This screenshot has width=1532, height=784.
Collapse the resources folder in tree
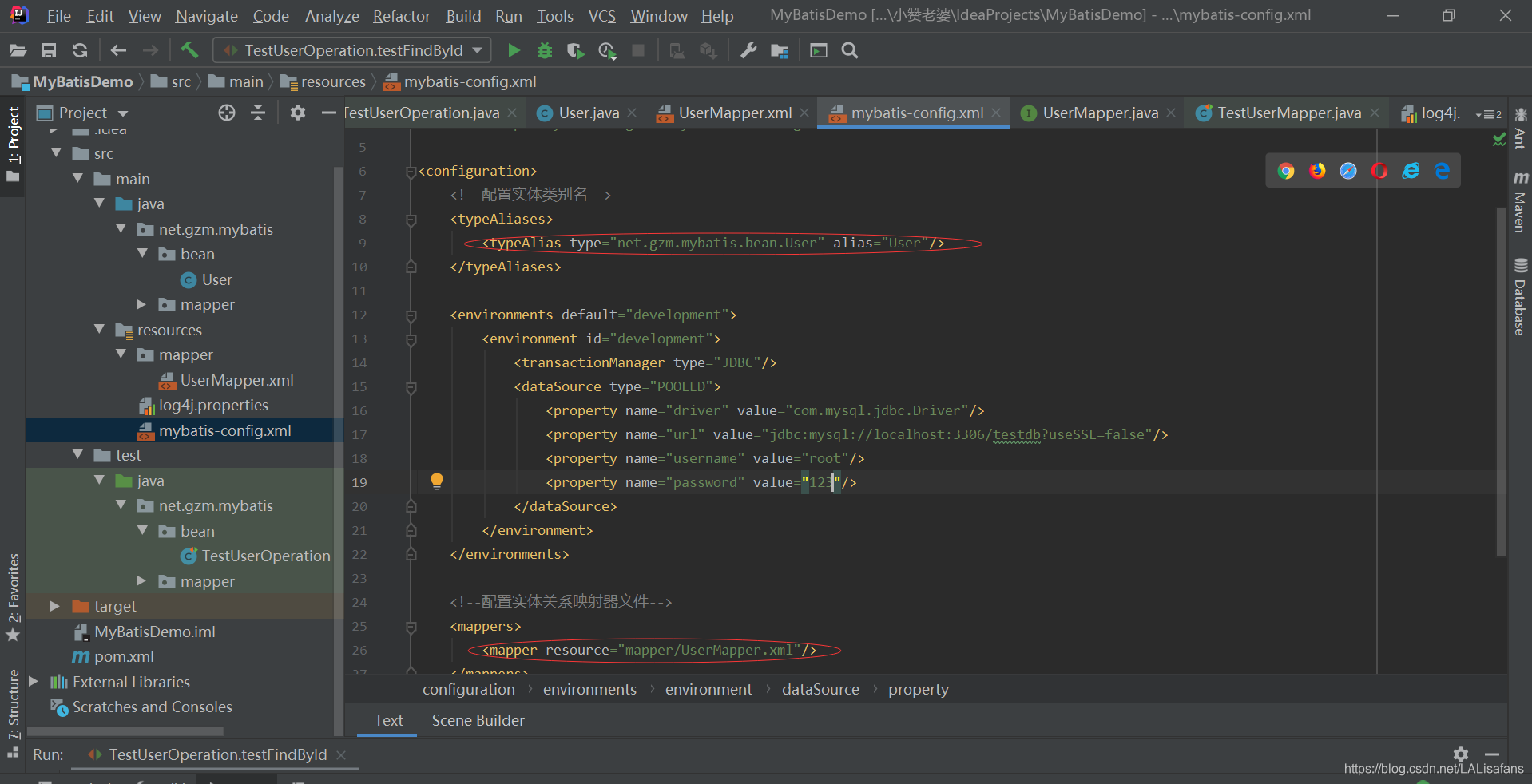tap(100, 329)
